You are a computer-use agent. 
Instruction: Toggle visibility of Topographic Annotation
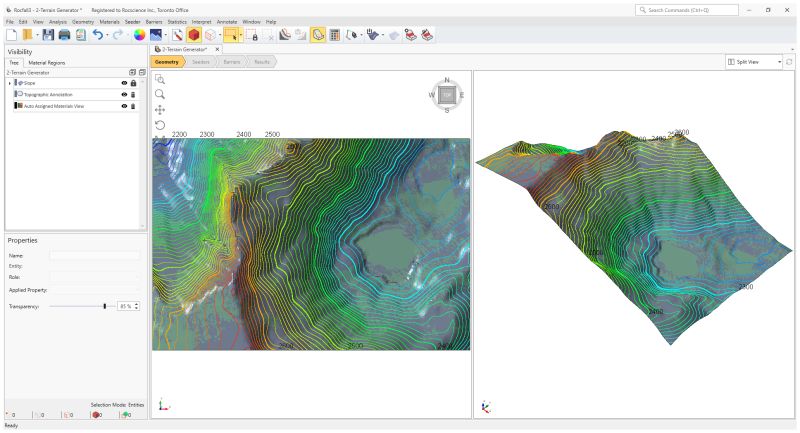[124, 94]
